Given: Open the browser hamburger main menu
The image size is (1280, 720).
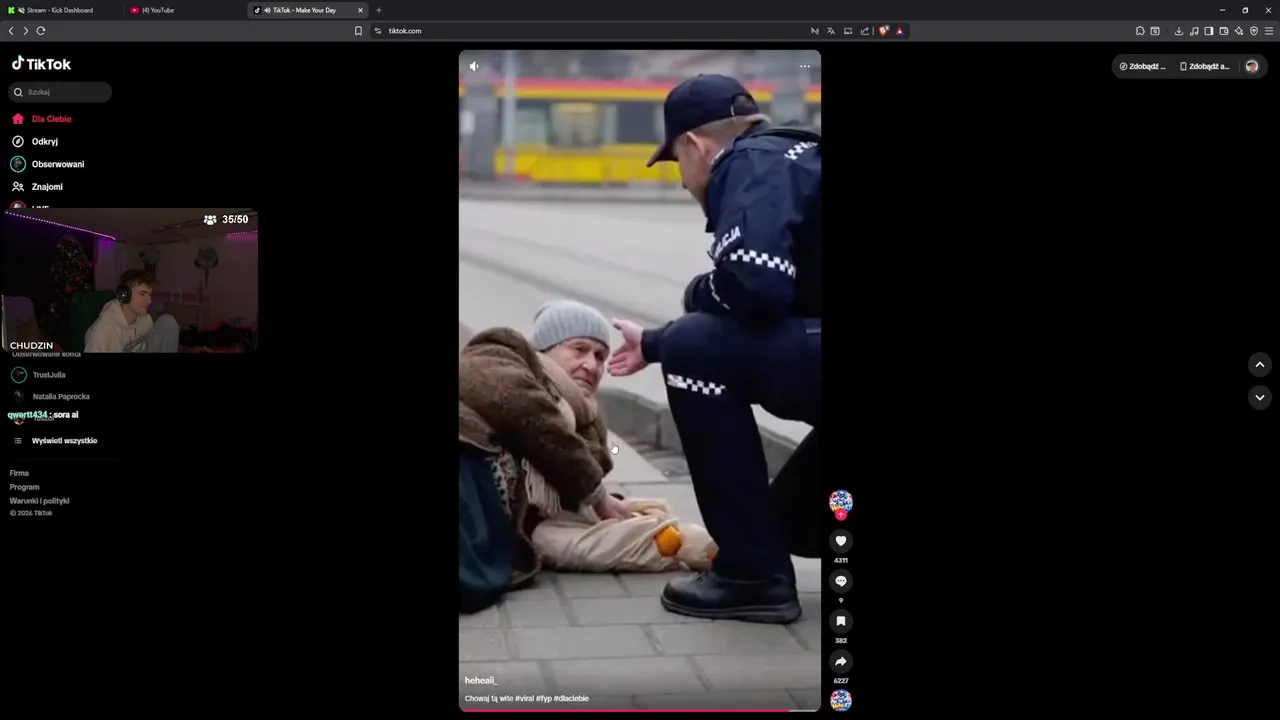Looking at the screenshot, I should point(1269,31).
